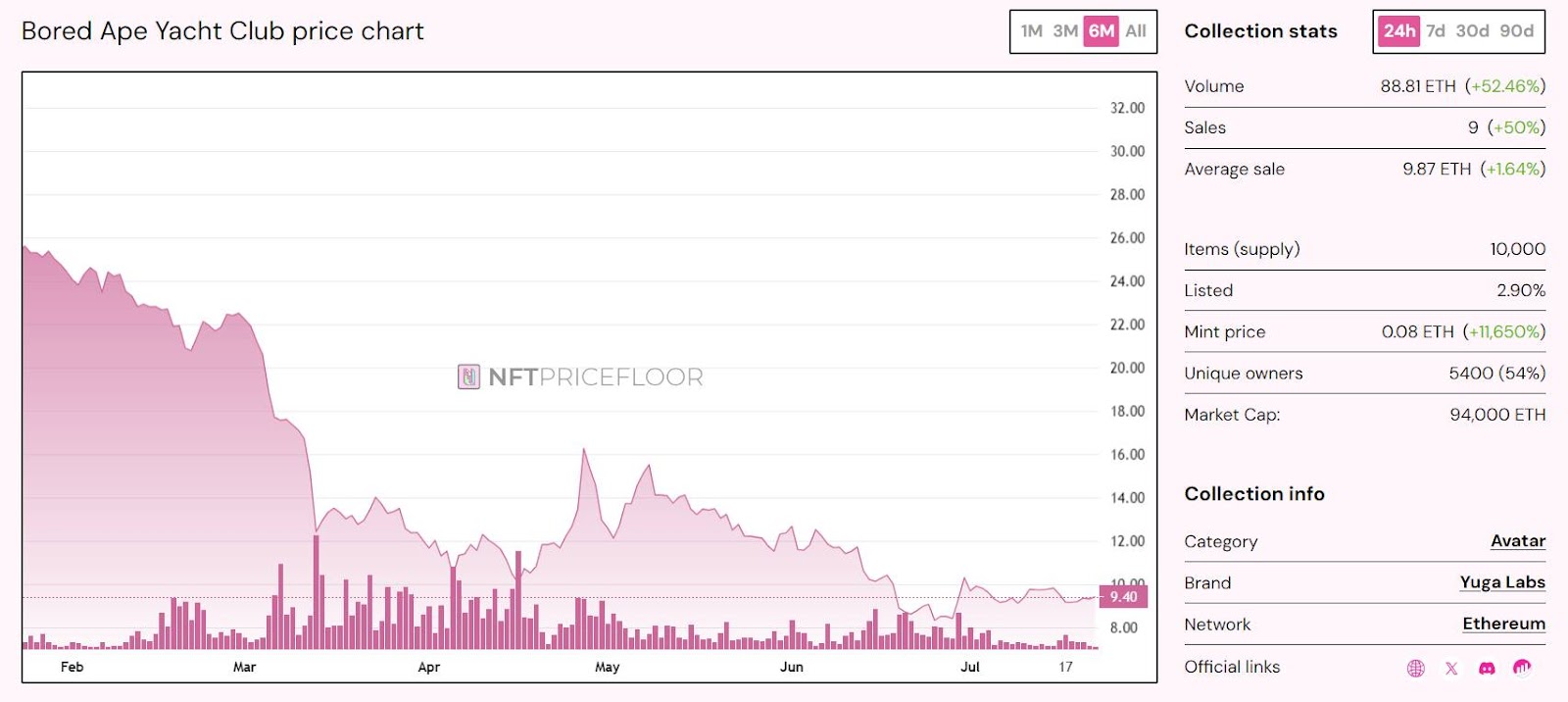The image size is (1568, 702).
Task: Click the Listed value 2.90%
Action: point(1521,290)
